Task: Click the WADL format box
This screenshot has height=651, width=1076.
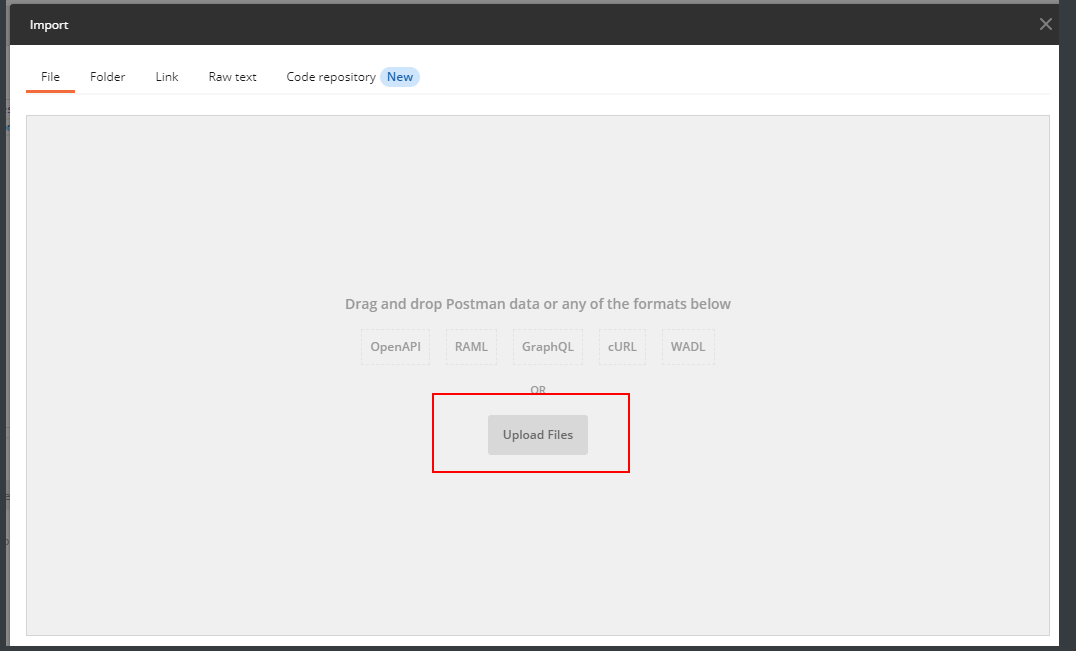Action: coord(688,347)
